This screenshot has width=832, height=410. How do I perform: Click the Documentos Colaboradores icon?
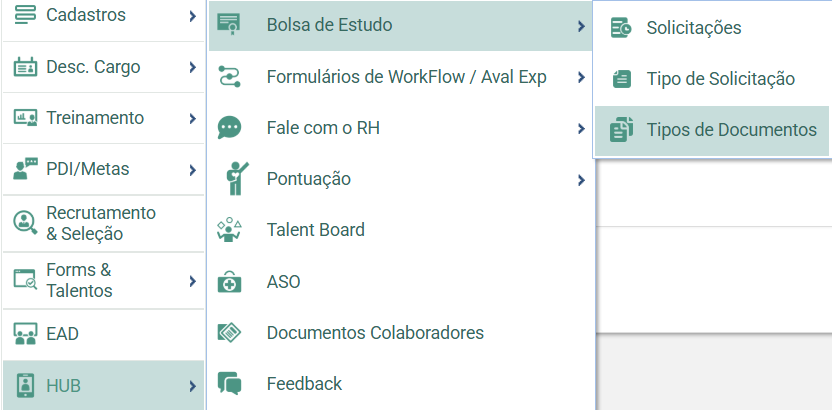tap(229, 333)
